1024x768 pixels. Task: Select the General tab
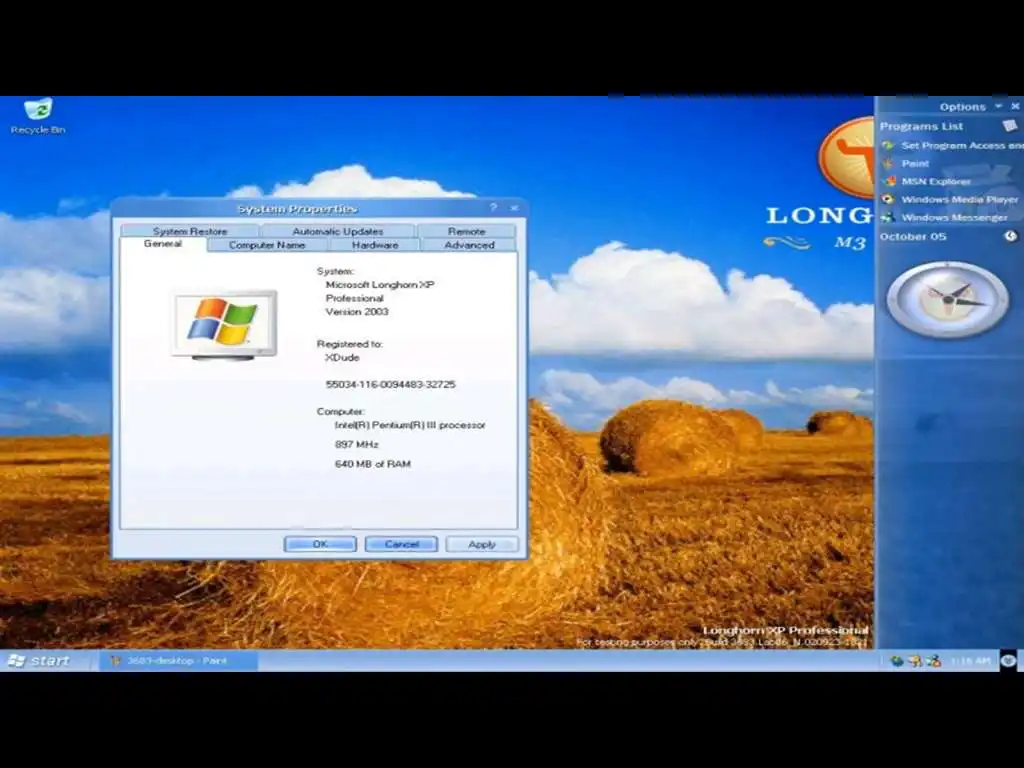(x=163, y=244)
